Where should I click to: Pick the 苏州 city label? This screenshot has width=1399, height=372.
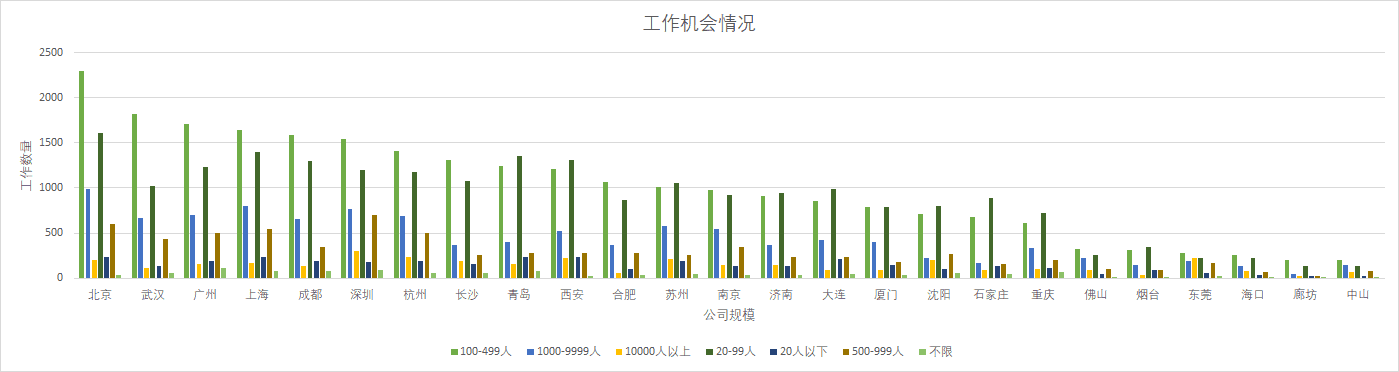point(676,295)
